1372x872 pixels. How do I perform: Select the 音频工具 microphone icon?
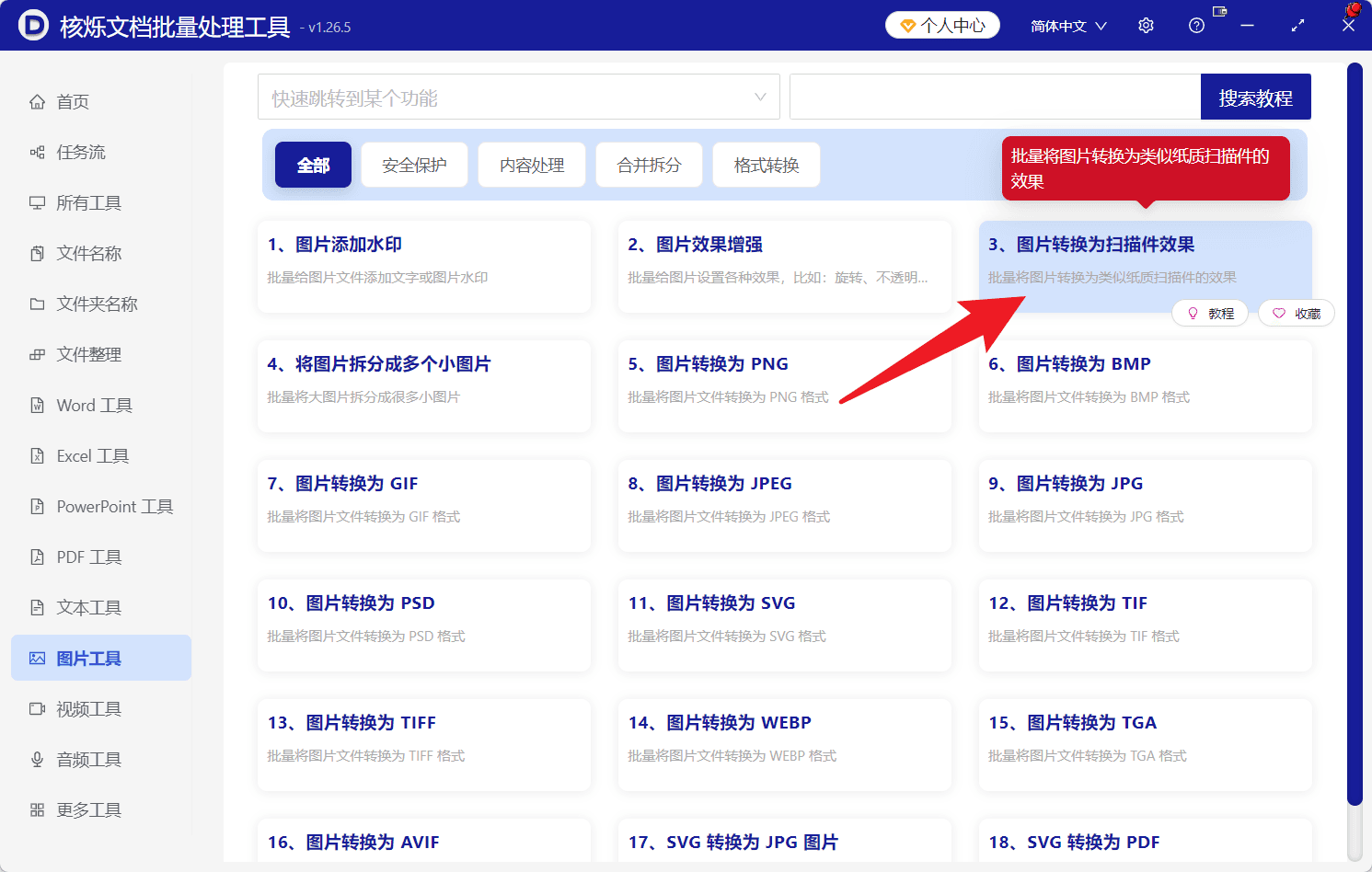point(37,760)
